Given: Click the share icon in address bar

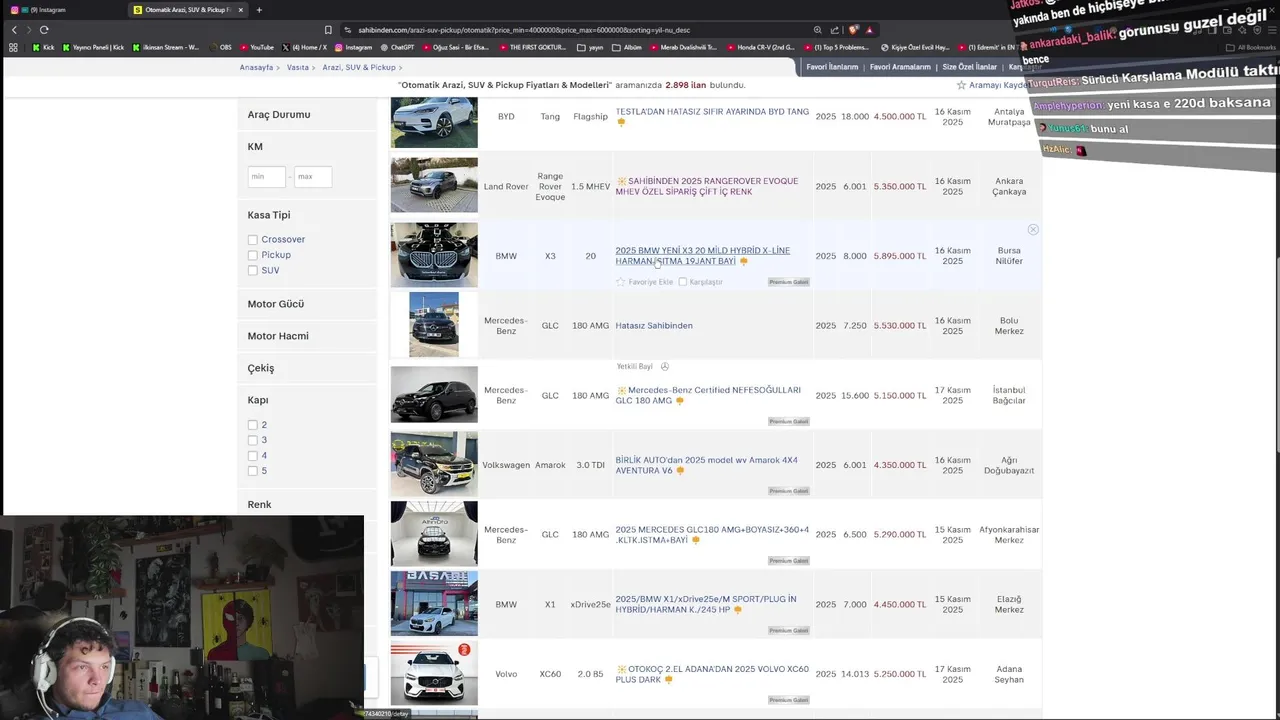Looking at the screenshot, I should click(835, 30).
